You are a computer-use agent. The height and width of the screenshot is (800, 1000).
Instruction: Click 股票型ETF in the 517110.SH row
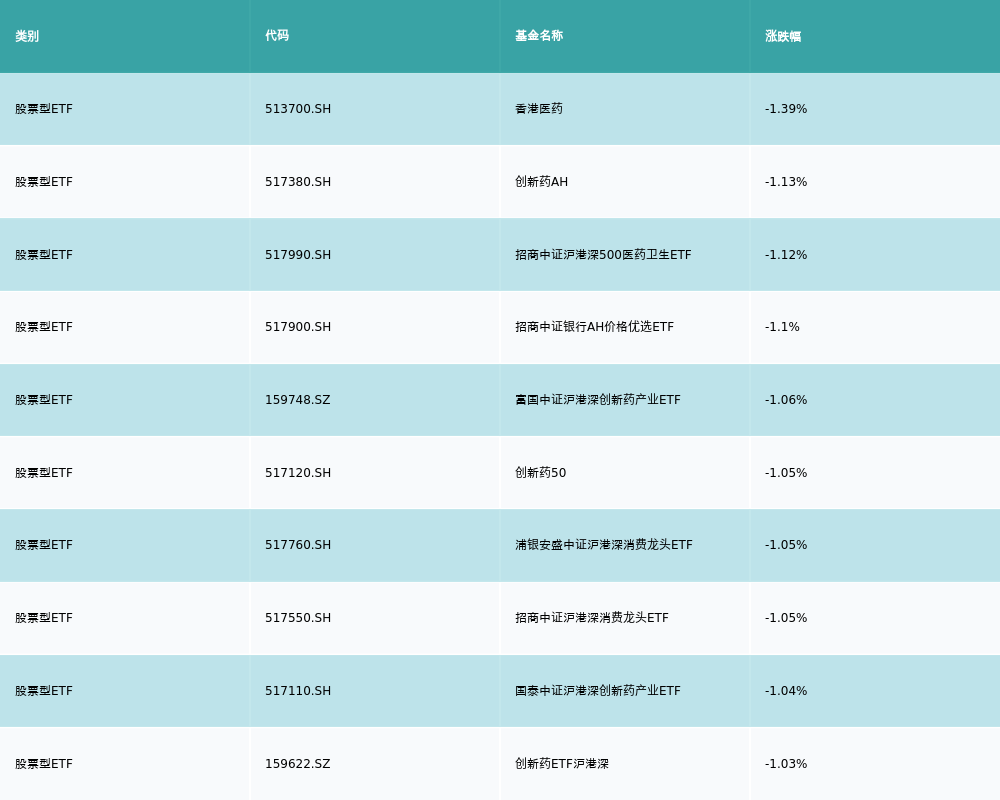point(44,691)
